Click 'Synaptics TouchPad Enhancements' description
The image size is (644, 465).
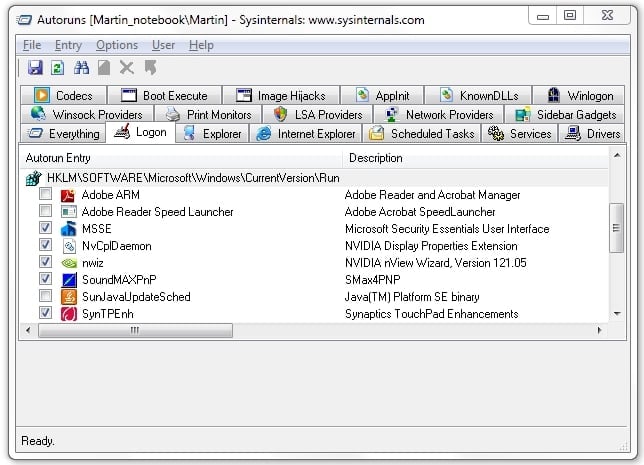coord(432,314)
